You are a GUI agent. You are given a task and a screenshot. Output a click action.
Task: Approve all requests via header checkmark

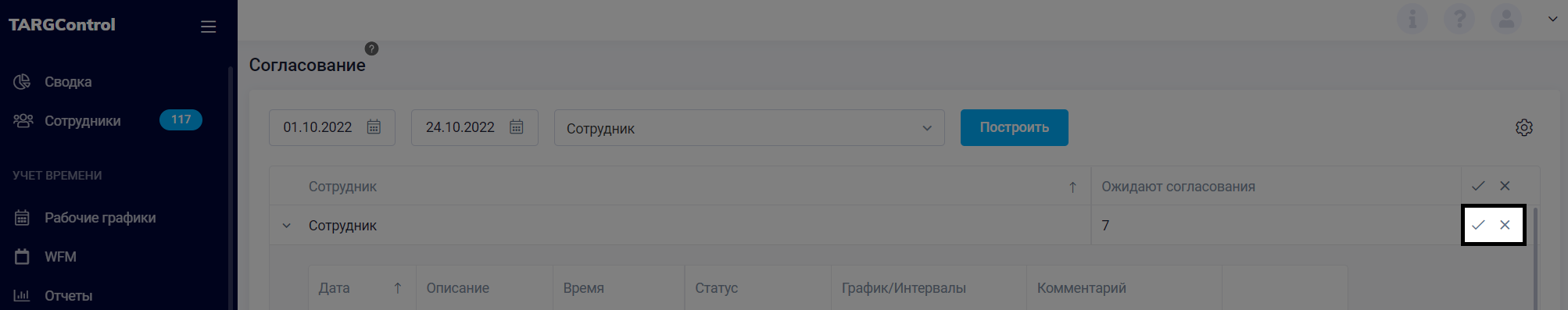pyautogui.click(x=1478, y=186)
